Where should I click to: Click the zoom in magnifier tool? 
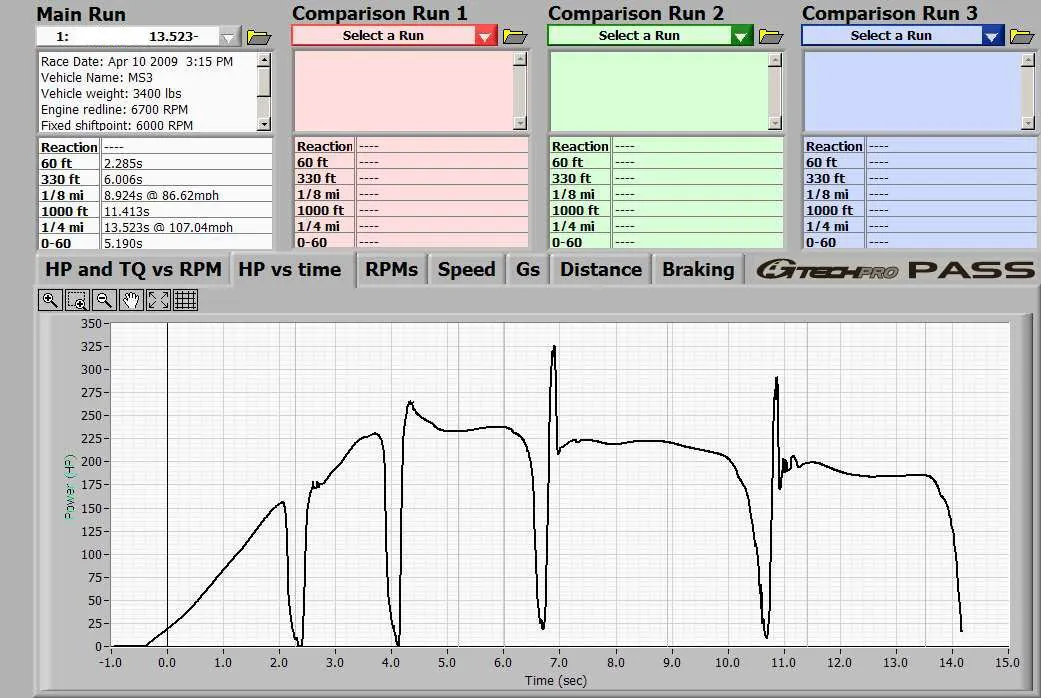coord(50,300)
